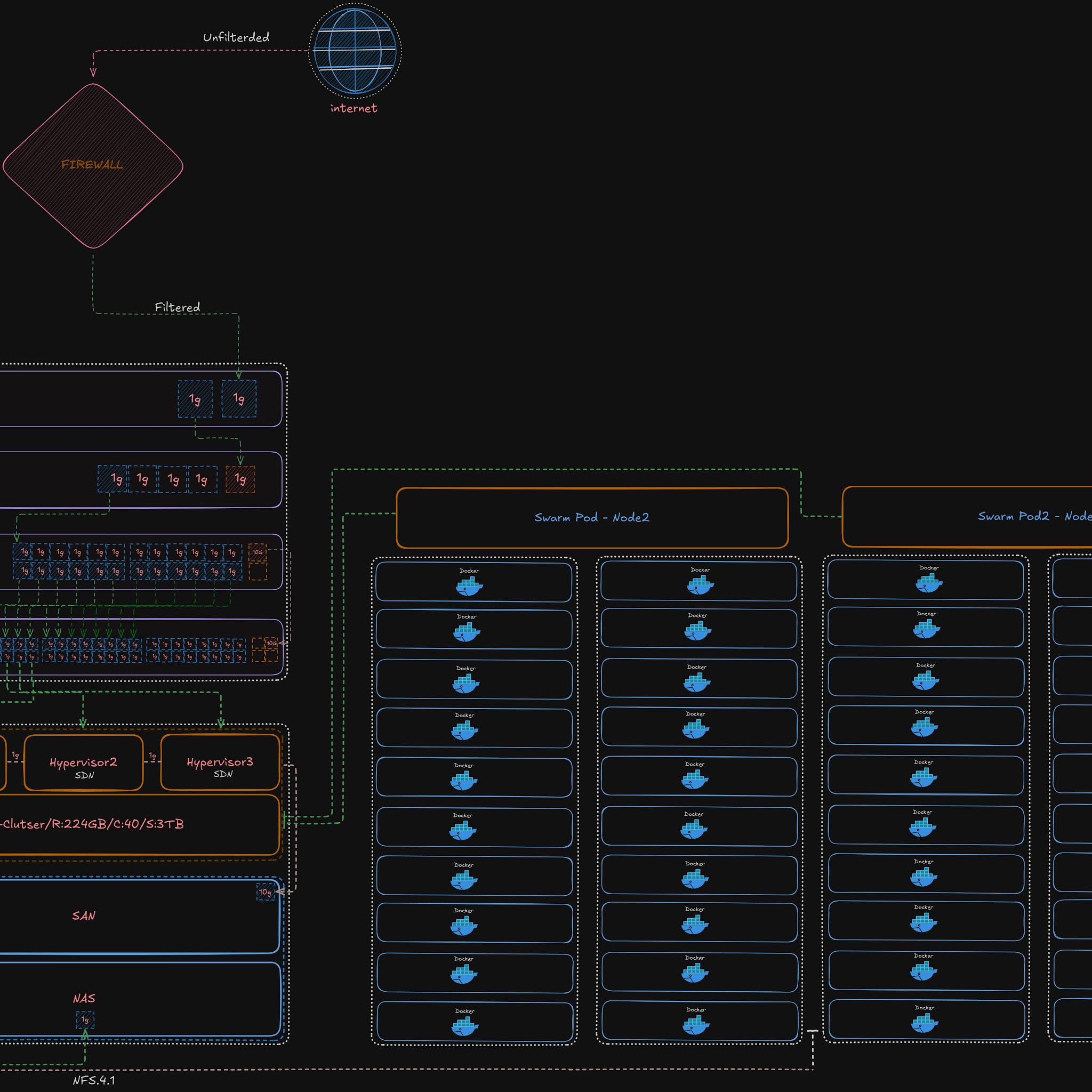1092x1092 pixels.
Task: Select the SAN text label
Action: coord(84,916)
